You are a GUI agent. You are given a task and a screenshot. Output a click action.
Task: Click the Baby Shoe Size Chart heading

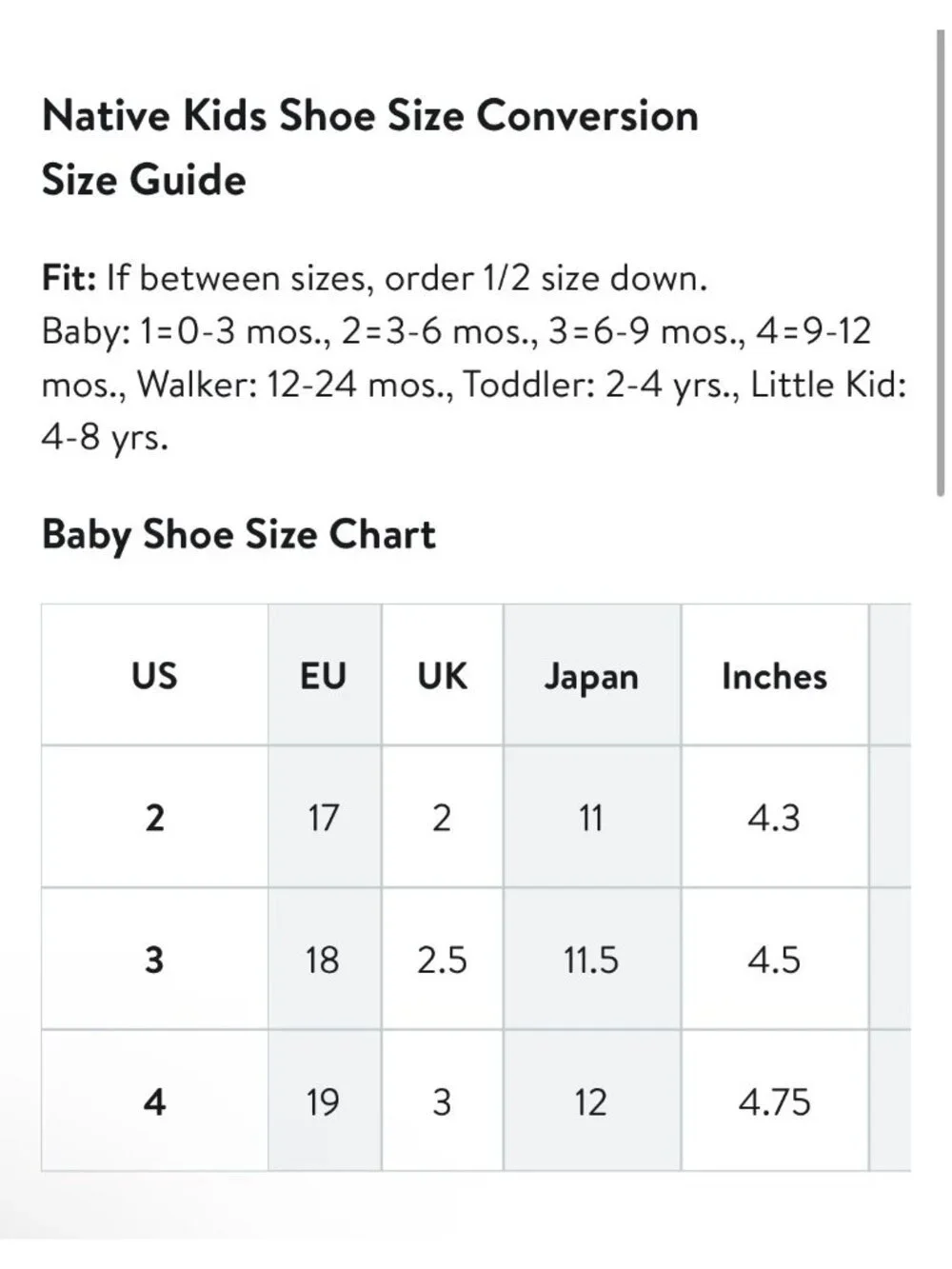(239, 535)
